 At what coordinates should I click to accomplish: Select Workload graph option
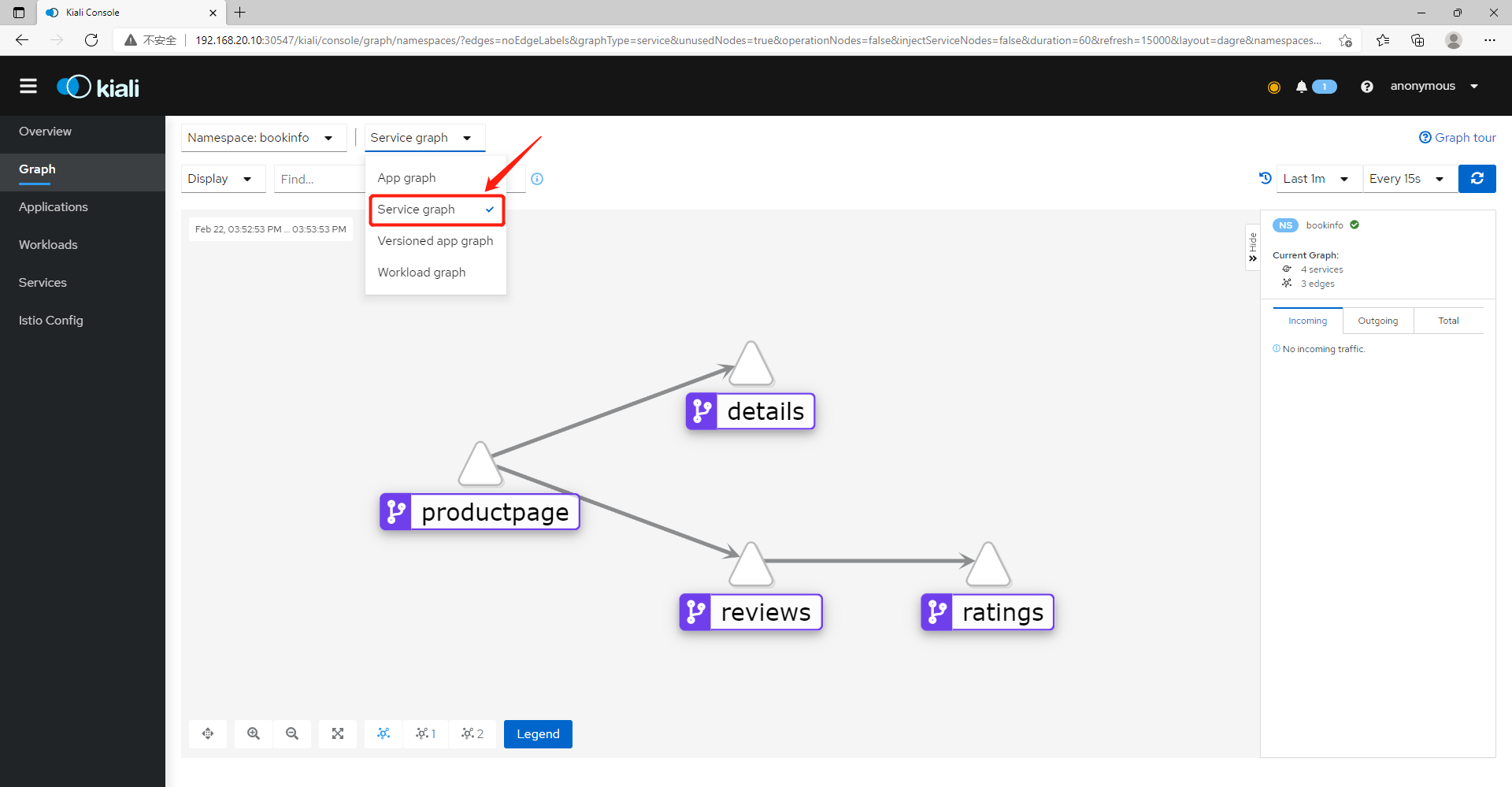click(435, 273)
